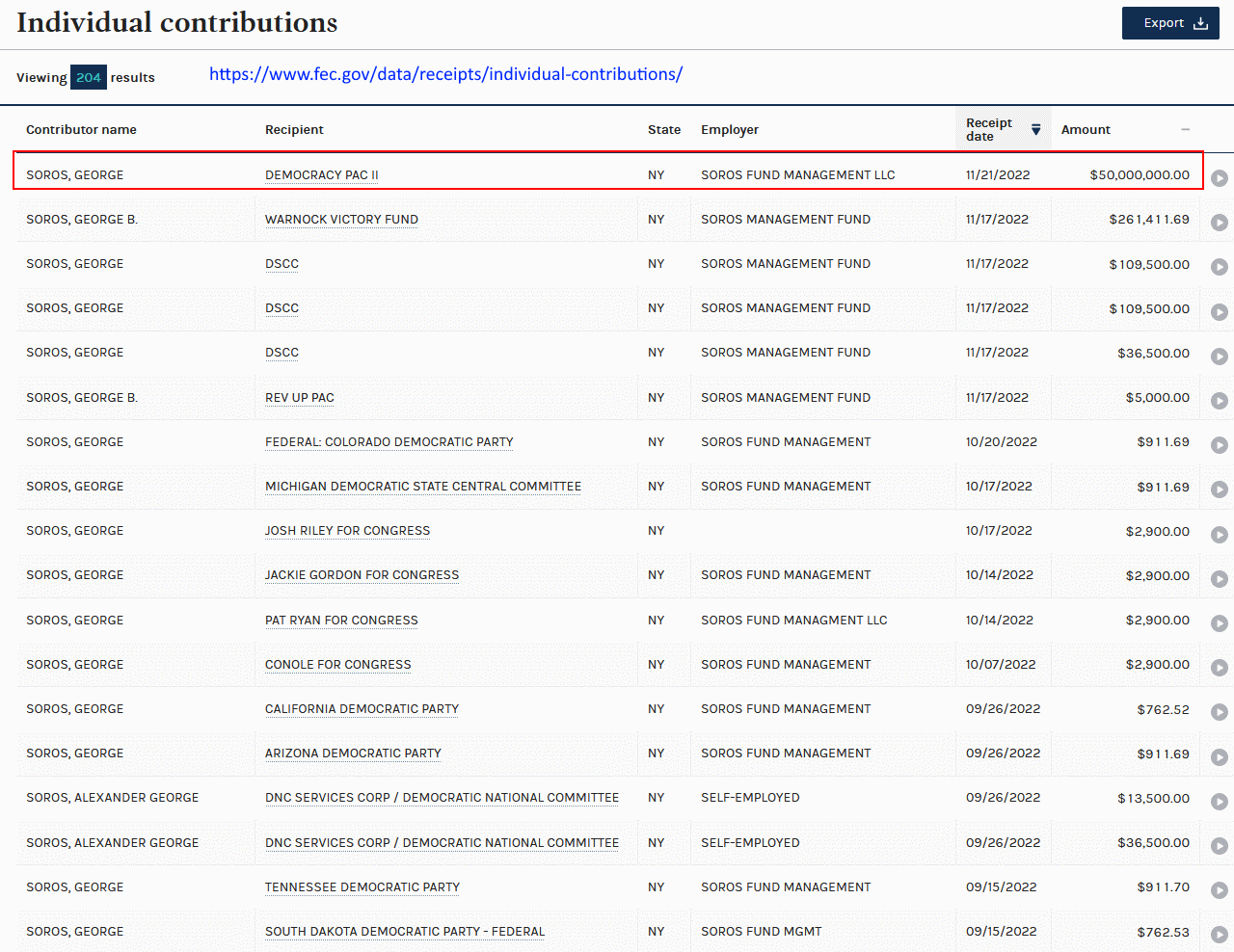Select the $911.70 amount cell

(1163, 887)
